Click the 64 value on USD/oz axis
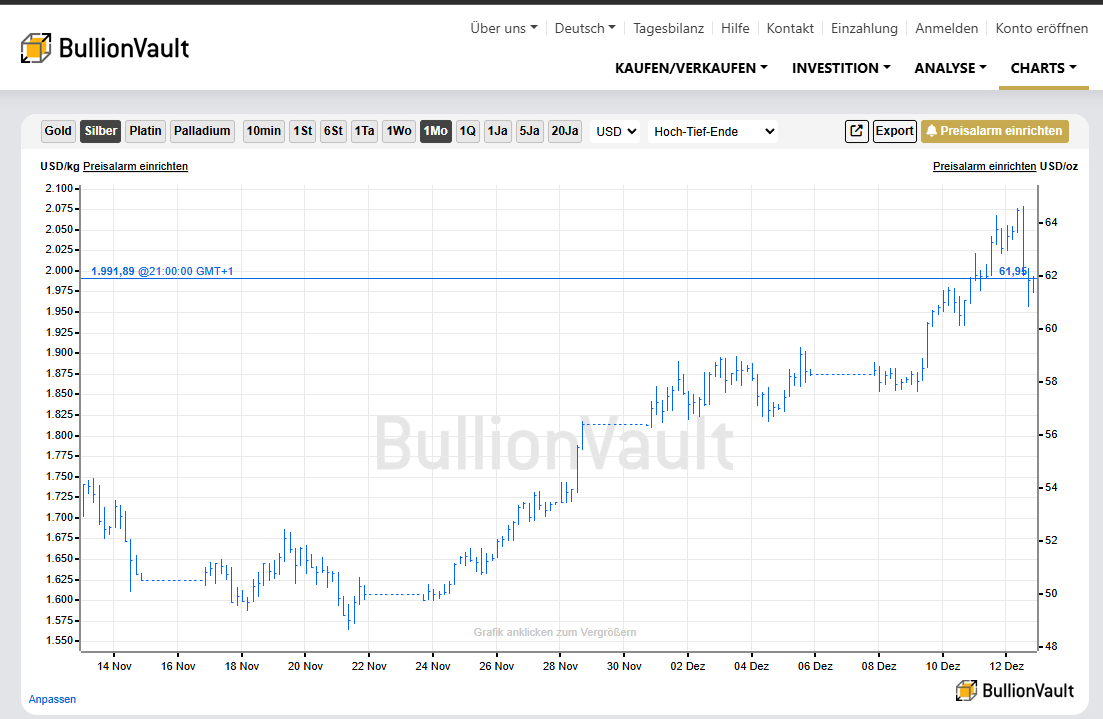1103x719 pixels. point(1051,222)
